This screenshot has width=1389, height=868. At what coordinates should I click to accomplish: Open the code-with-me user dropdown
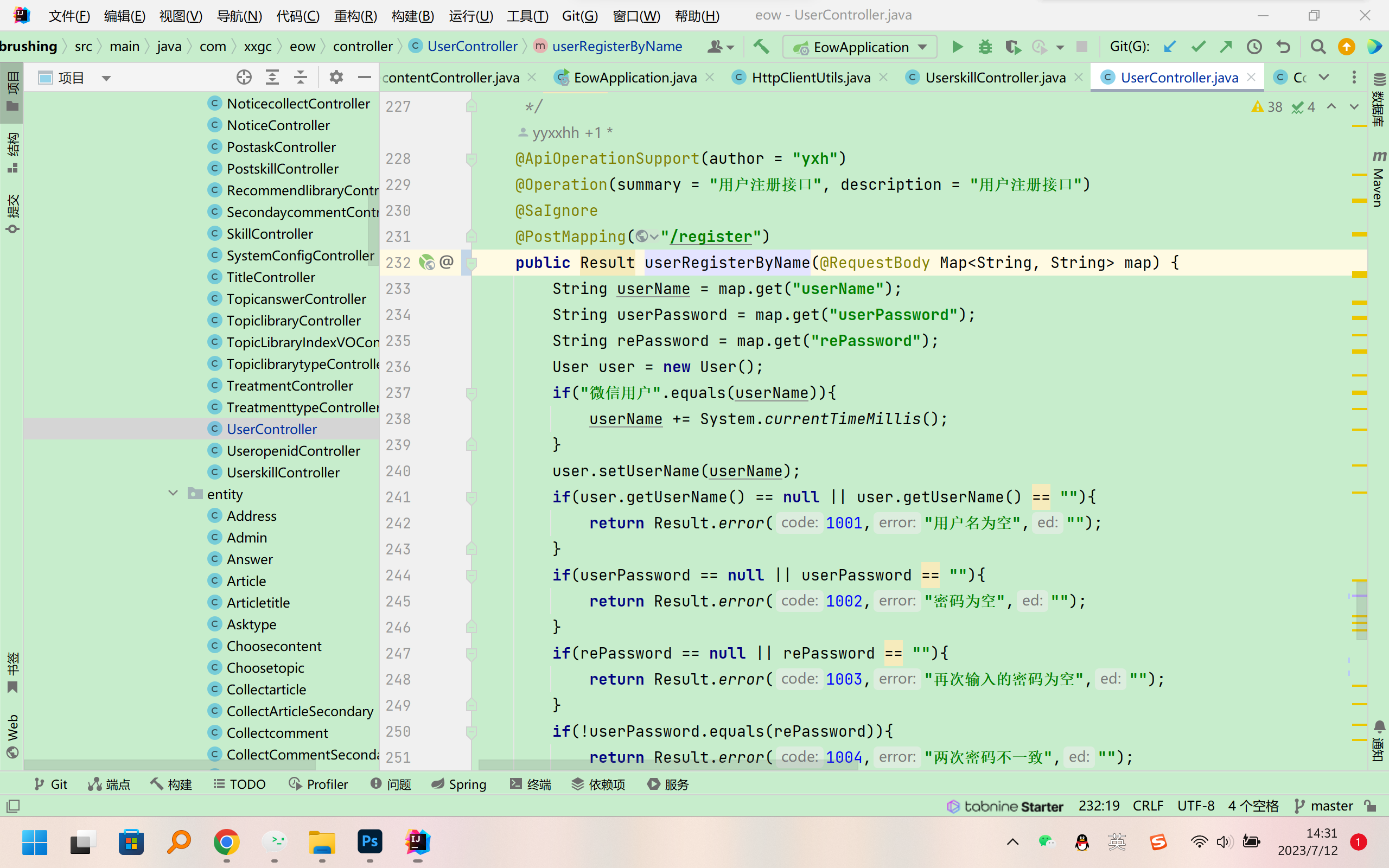721,47
